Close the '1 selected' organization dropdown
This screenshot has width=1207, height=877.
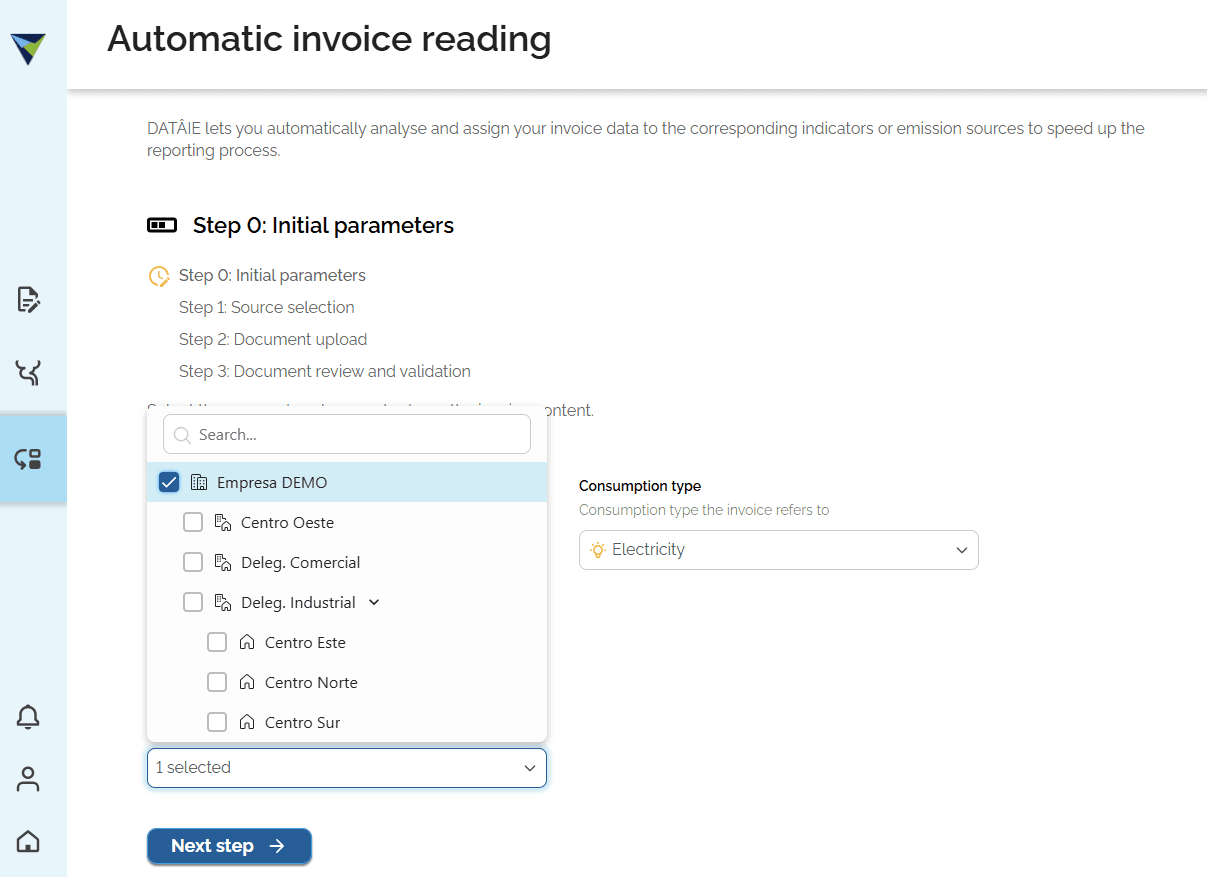tap(346, 768)
